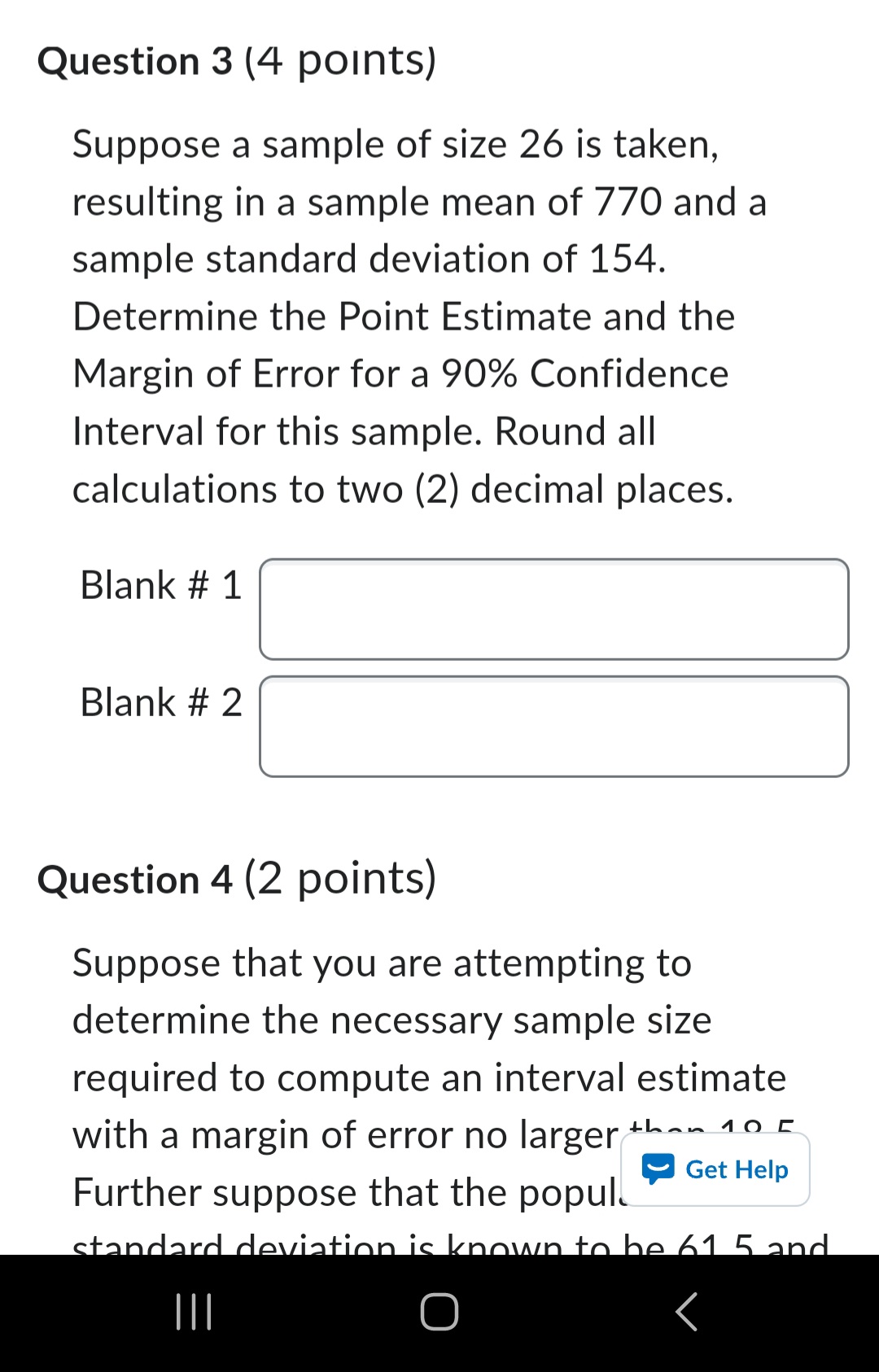Click the Question 3 heading

click(x=135, y=62)
